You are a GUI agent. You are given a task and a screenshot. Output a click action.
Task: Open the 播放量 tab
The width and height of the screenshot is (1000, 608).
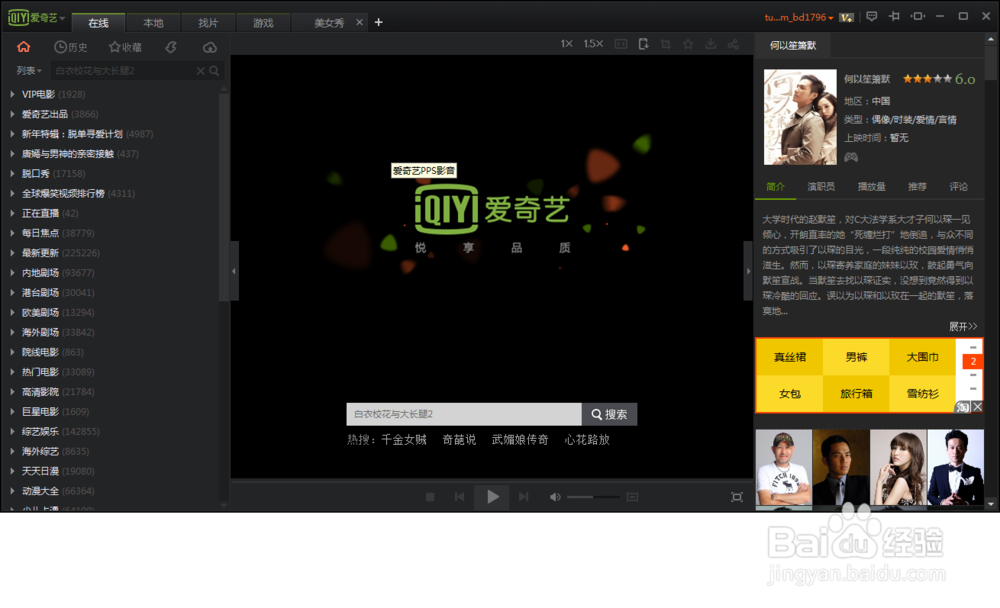pyautogui.click(x=871, y=186)
